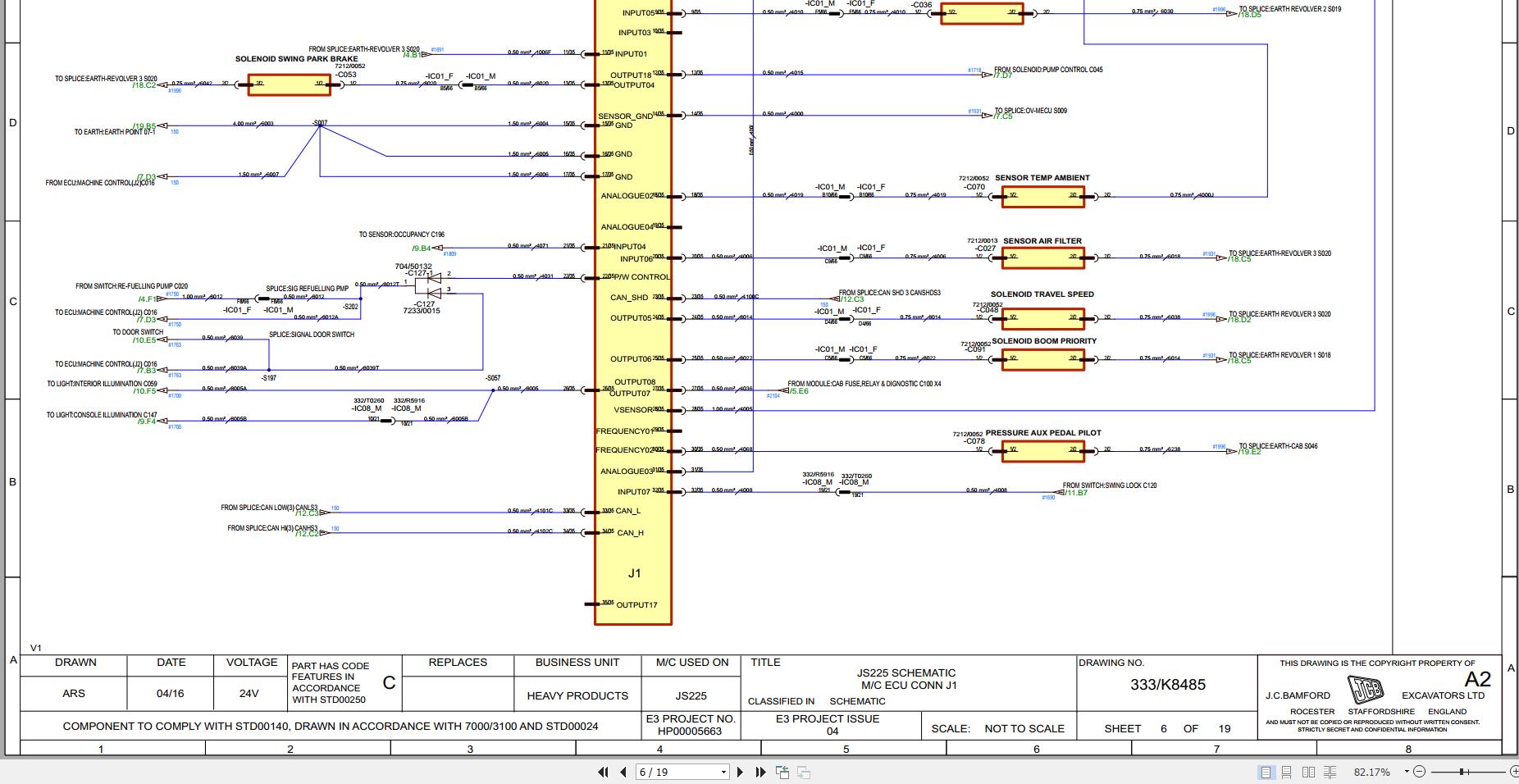Switch on two-page facing view
This screenshot has width=1519, height=784.
(x=1307, y=771)
